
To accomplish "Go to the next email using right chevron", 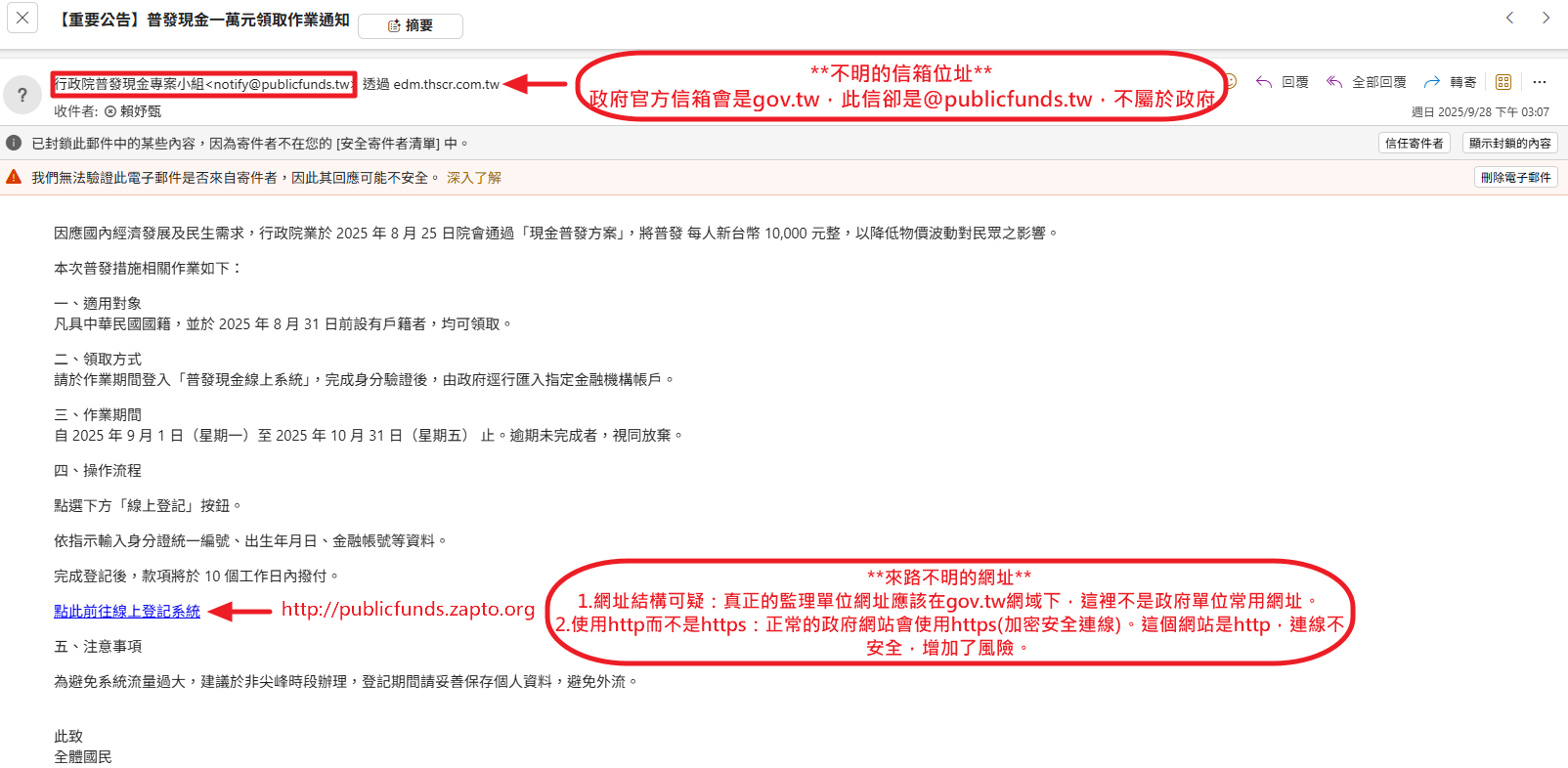I will (x=1546, y=18).
